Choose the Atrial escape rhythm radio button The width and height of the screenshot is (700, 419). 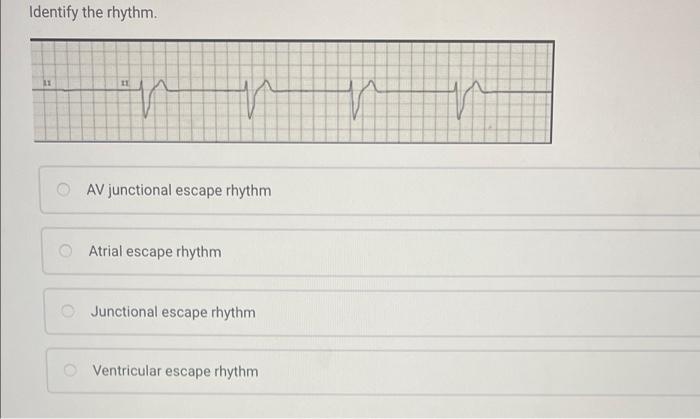[x=65, y=251]
